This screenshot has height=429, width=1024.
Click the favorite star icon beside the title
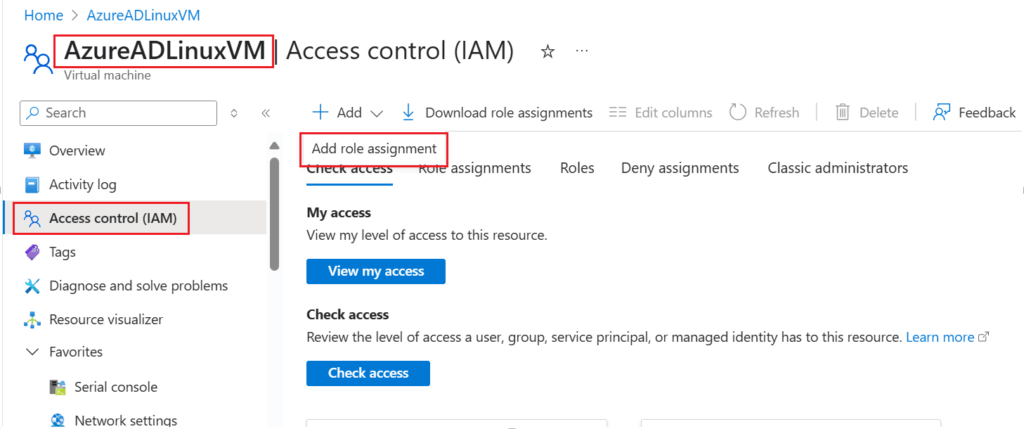tap(548, 52)
